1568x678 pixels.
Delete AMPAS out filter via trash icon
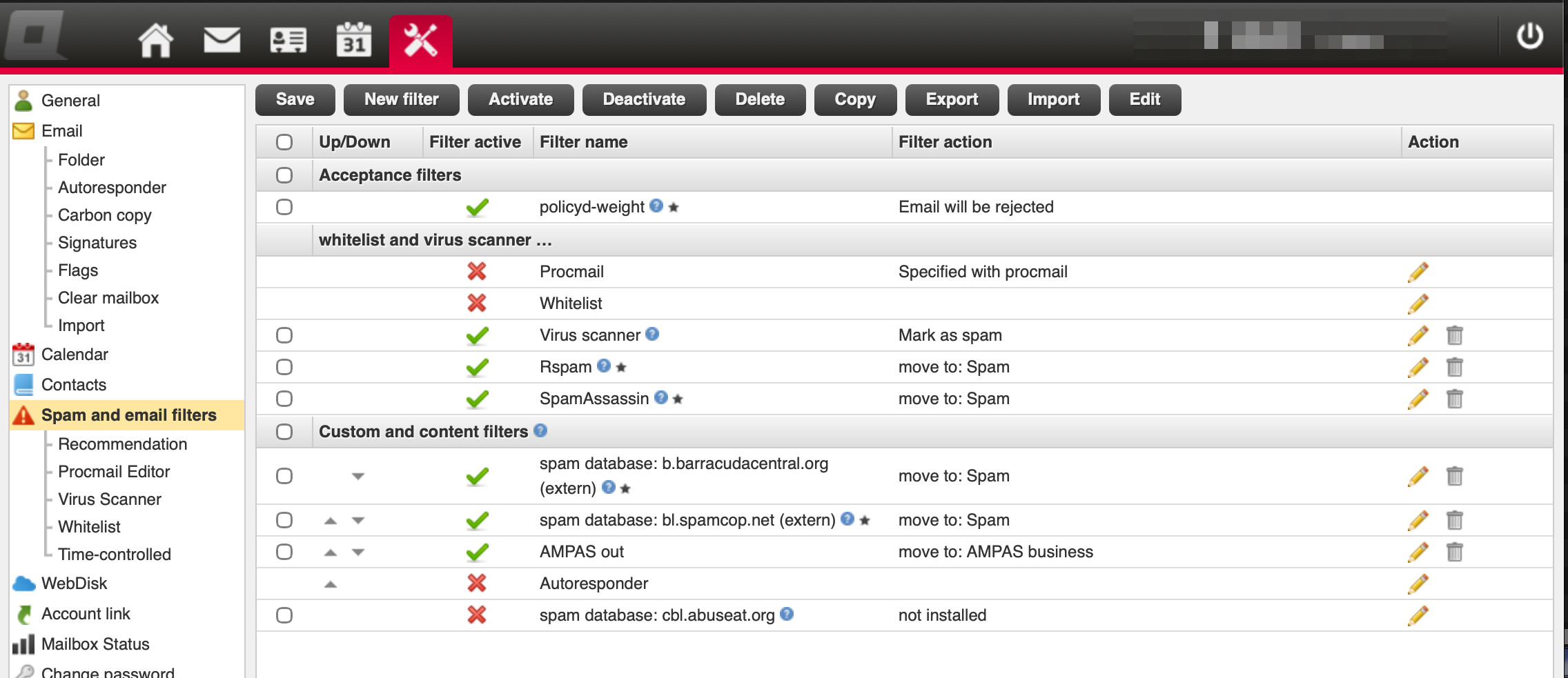[1454, 552]
